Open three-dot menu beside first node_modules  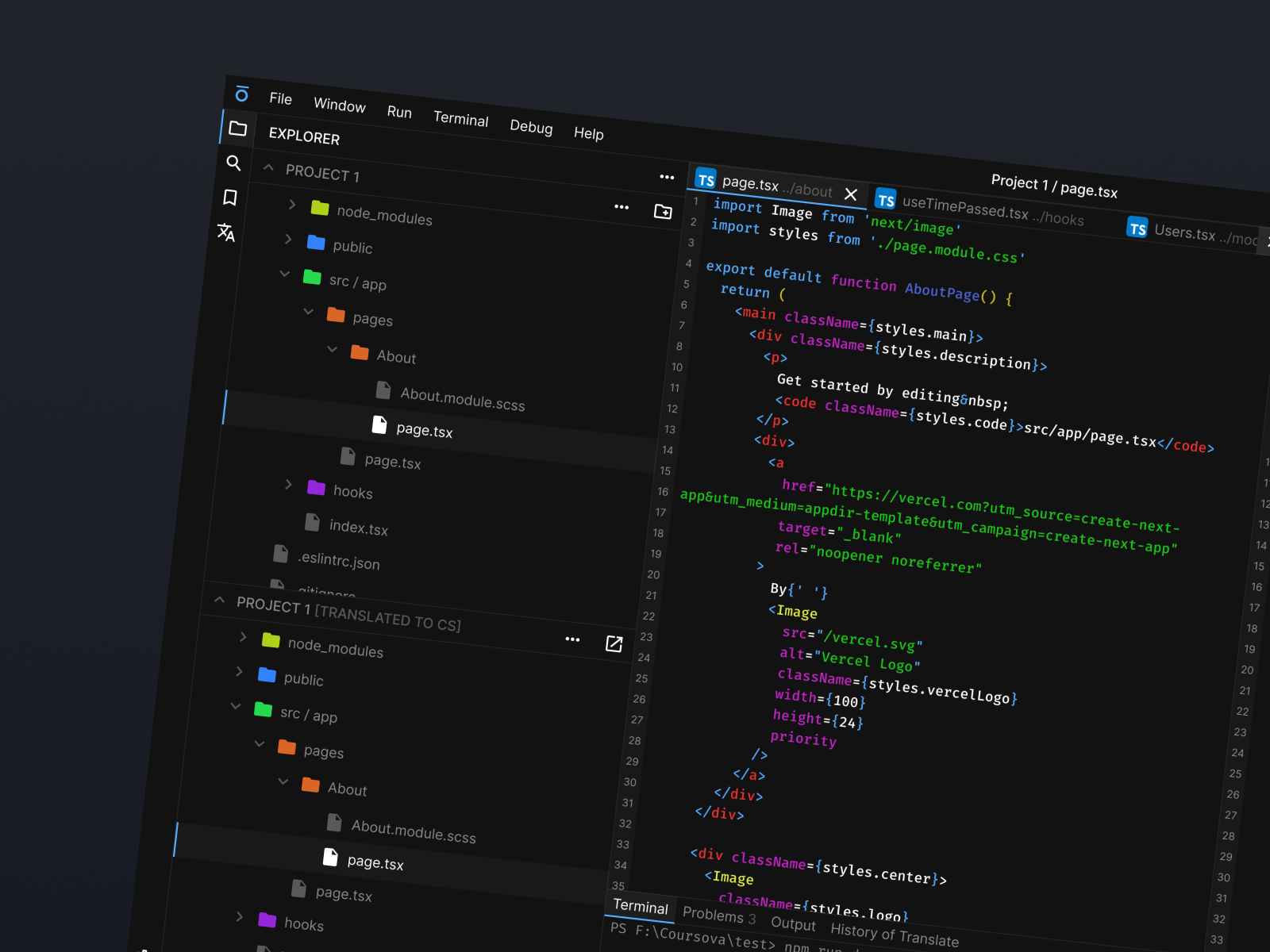(x=622, y=207)
